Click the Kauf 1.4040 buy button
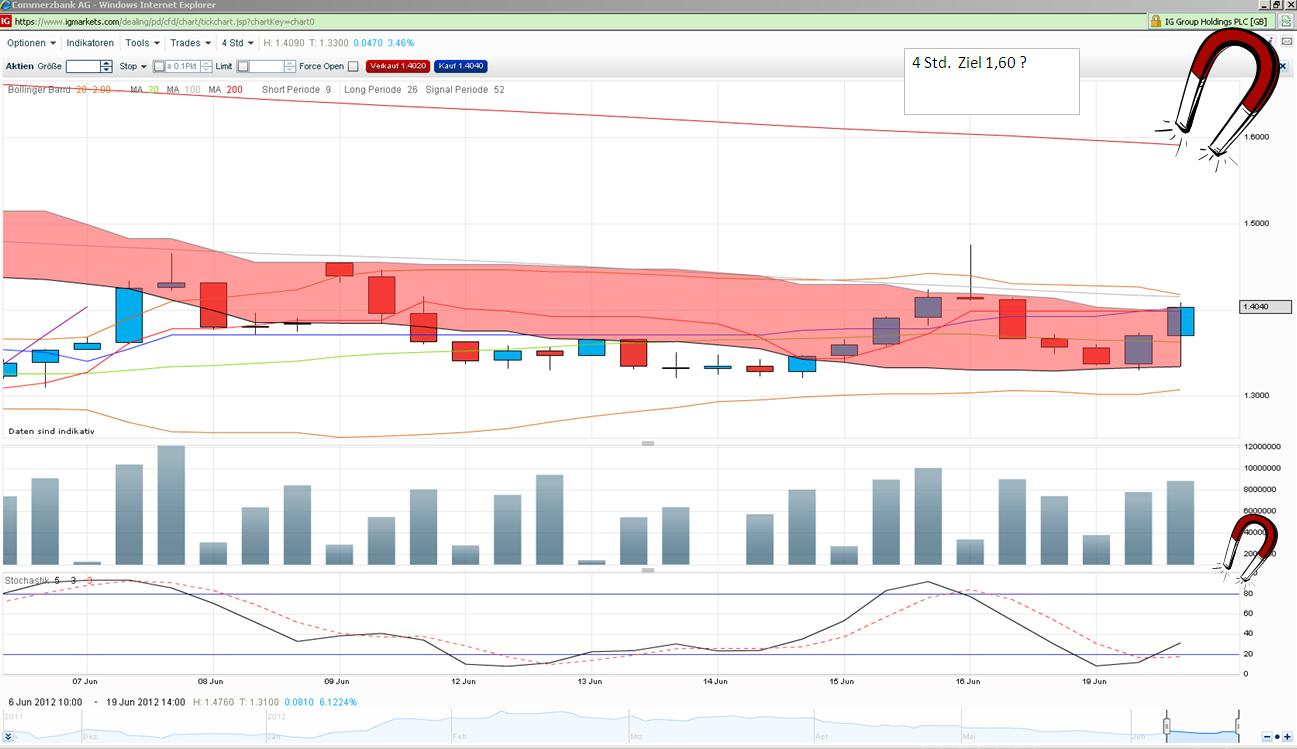The image size is (1297, 749). [461, 66]
